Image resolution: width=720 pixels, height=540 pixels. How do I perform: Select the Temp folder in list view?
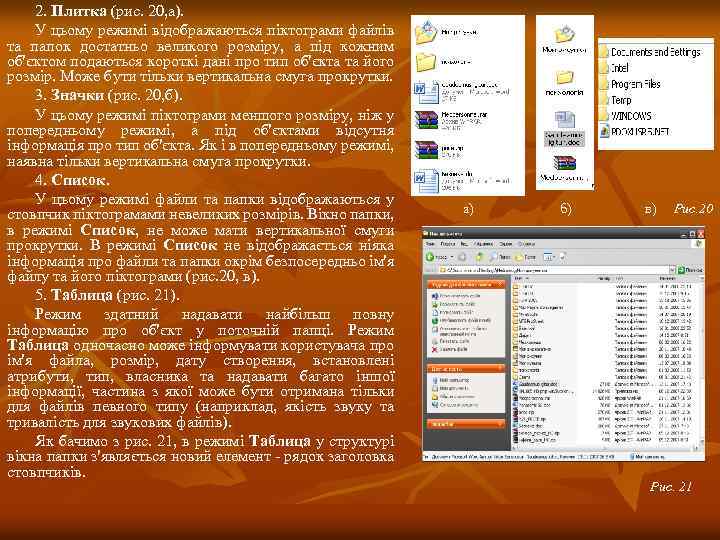click(x=615, y=100)
